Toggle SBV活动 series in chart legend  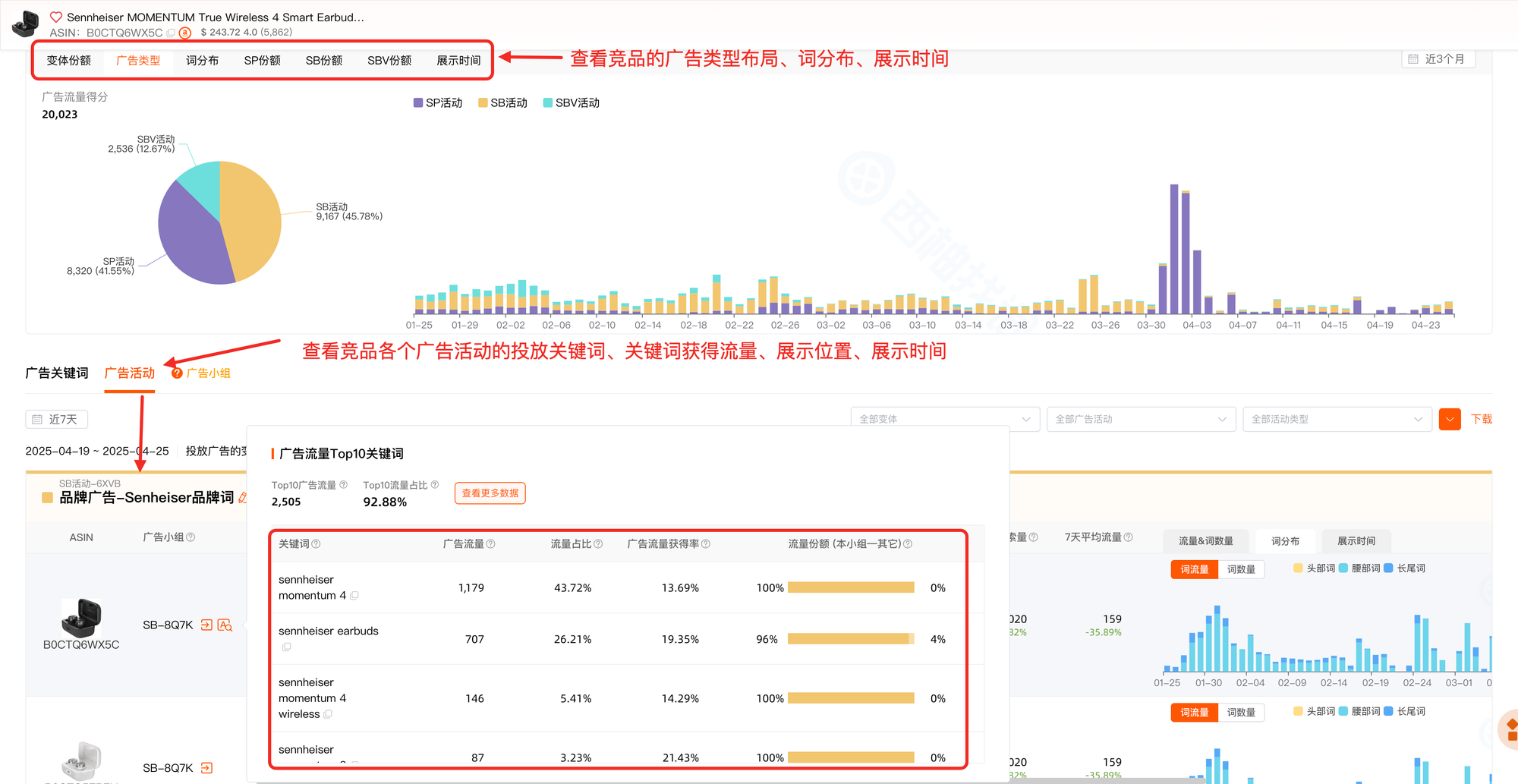(x=572, y=102)
